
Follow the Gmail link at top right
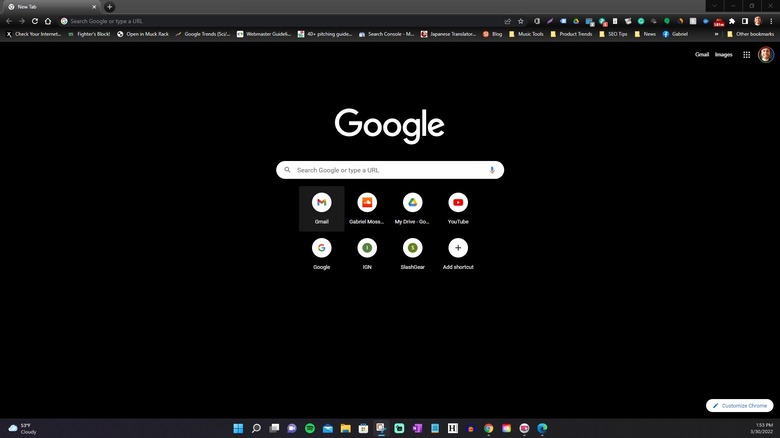[701, 55]
